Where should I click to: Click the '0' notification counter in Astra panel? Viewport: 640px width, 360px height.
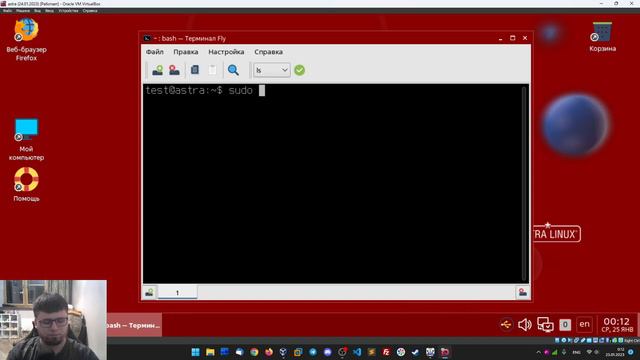click(x=565, y=325)
